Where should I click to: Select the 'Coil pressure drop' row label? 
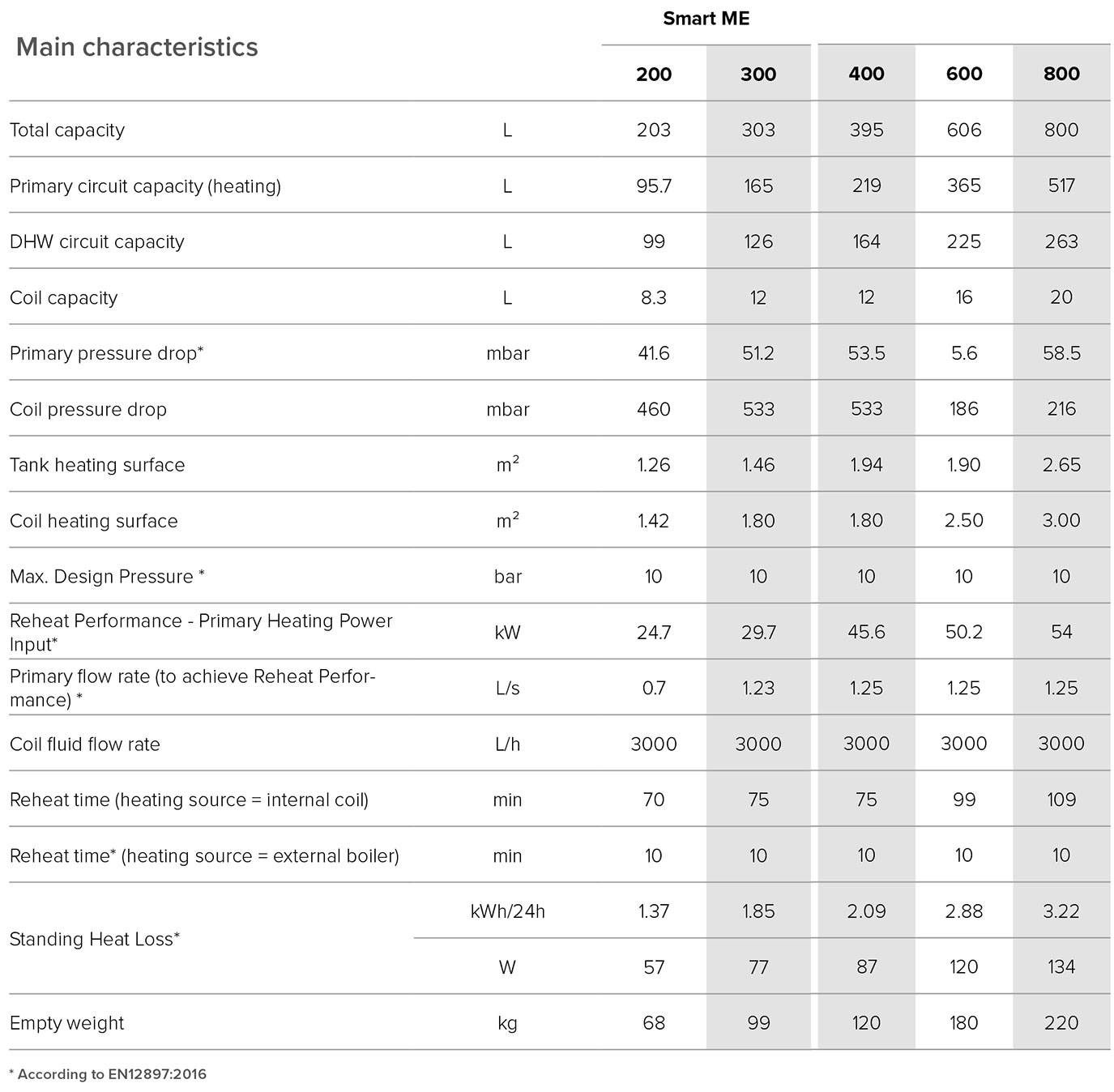click(88, 410)
